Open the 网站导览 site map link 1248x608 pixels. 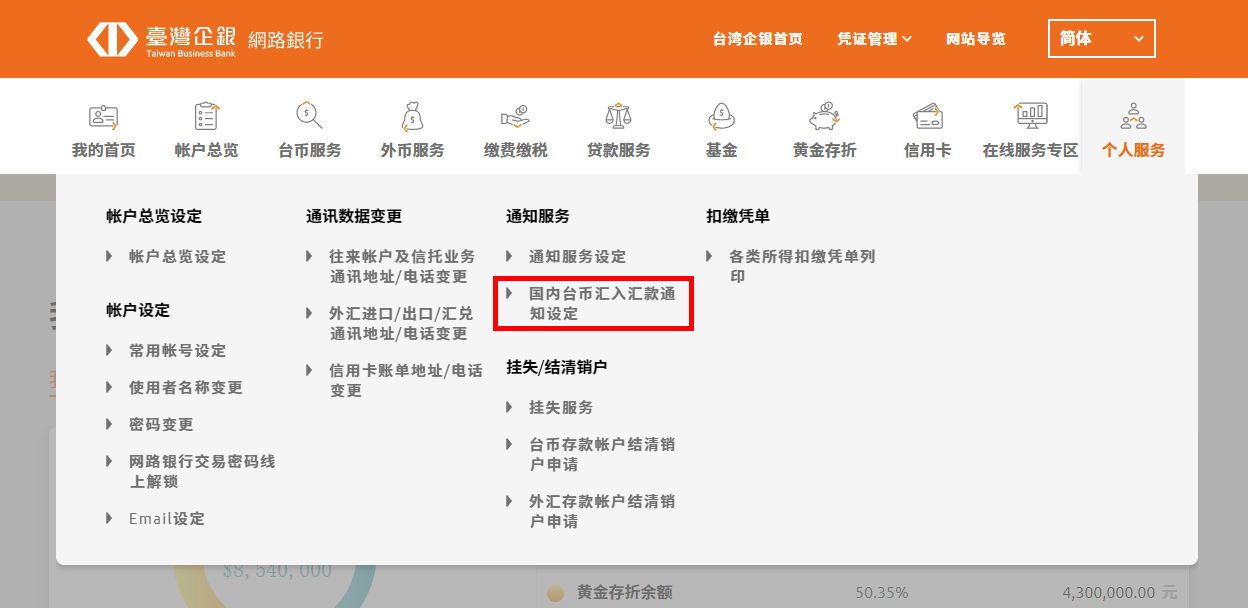point(975,39)
